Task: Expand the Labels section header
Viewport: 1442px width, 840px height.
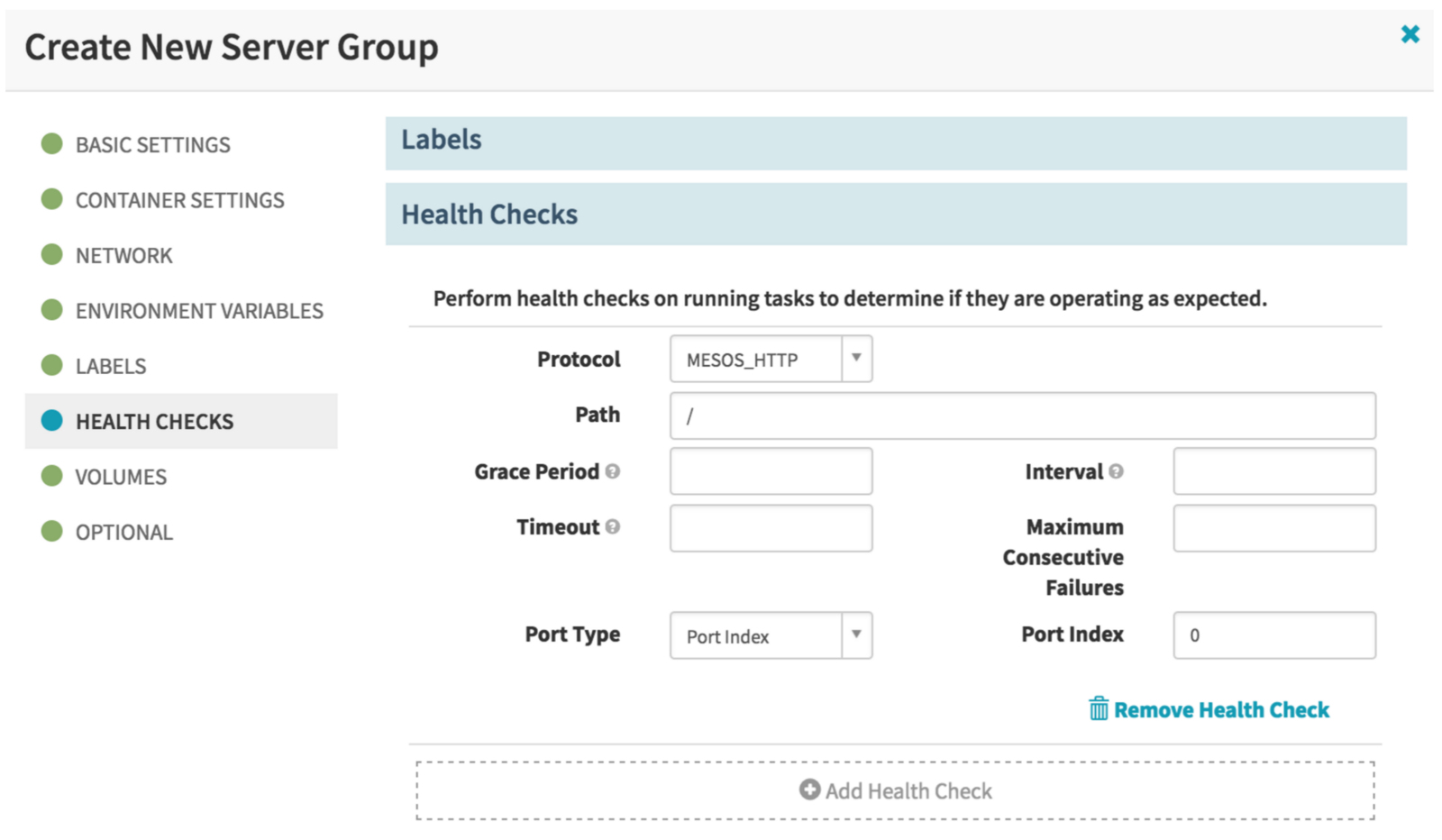Action: (896, 143)
